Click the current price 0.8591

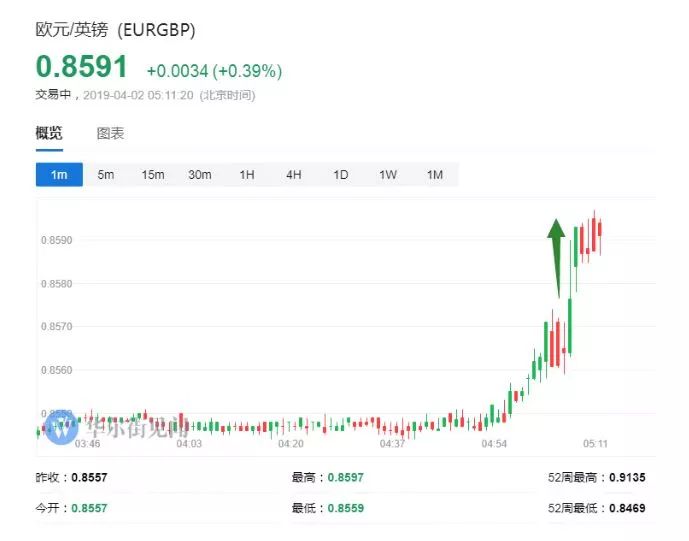point(82,67)
